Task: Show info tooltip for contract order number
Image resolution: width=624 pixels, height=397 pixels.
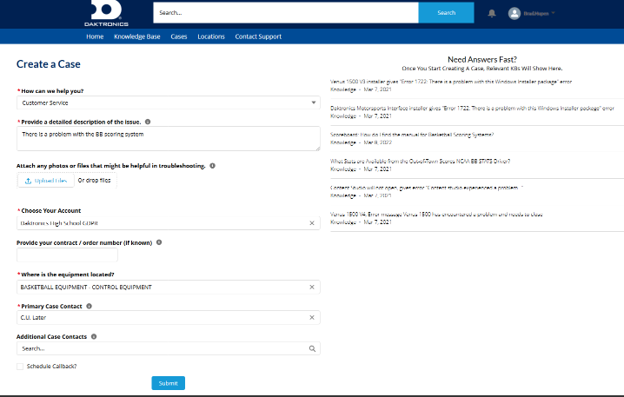Action: (x=159, y=242)
